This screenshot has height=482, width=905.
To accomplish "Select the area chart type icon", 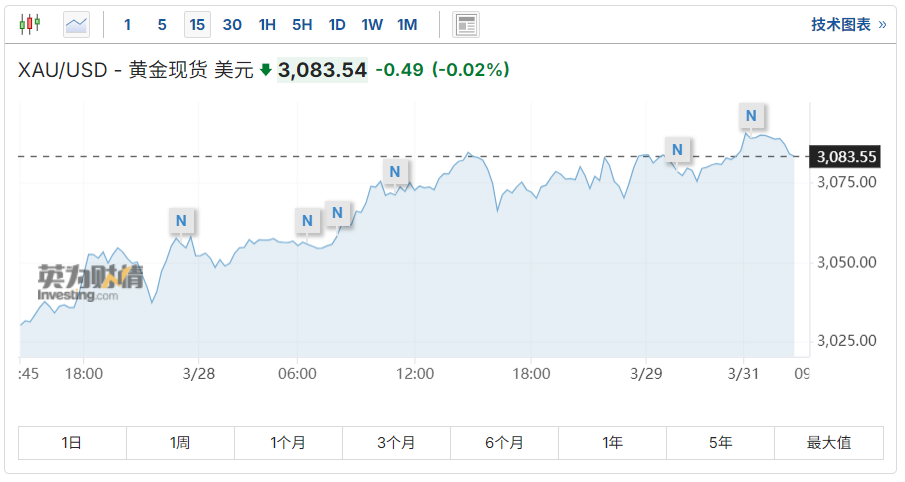I will 76,24.
